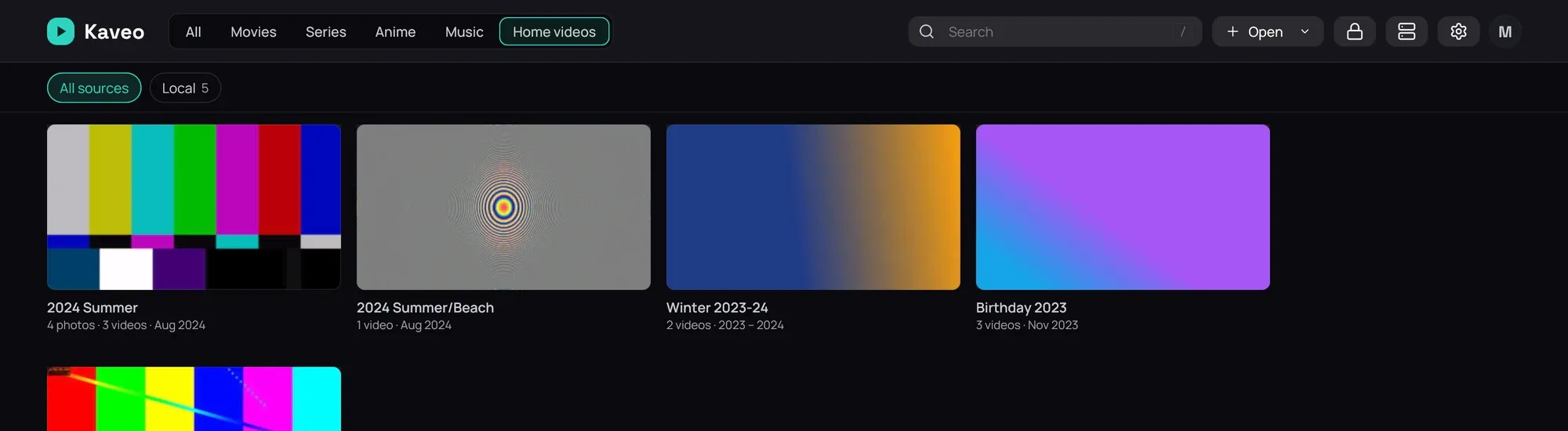Switch to the Anime tab

point(395,31)
